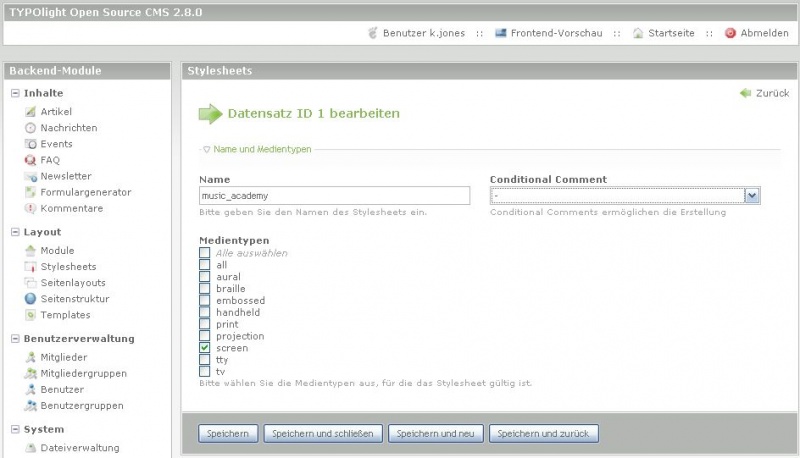Click the Seitenstruktur globe icon

pos(30,299)
